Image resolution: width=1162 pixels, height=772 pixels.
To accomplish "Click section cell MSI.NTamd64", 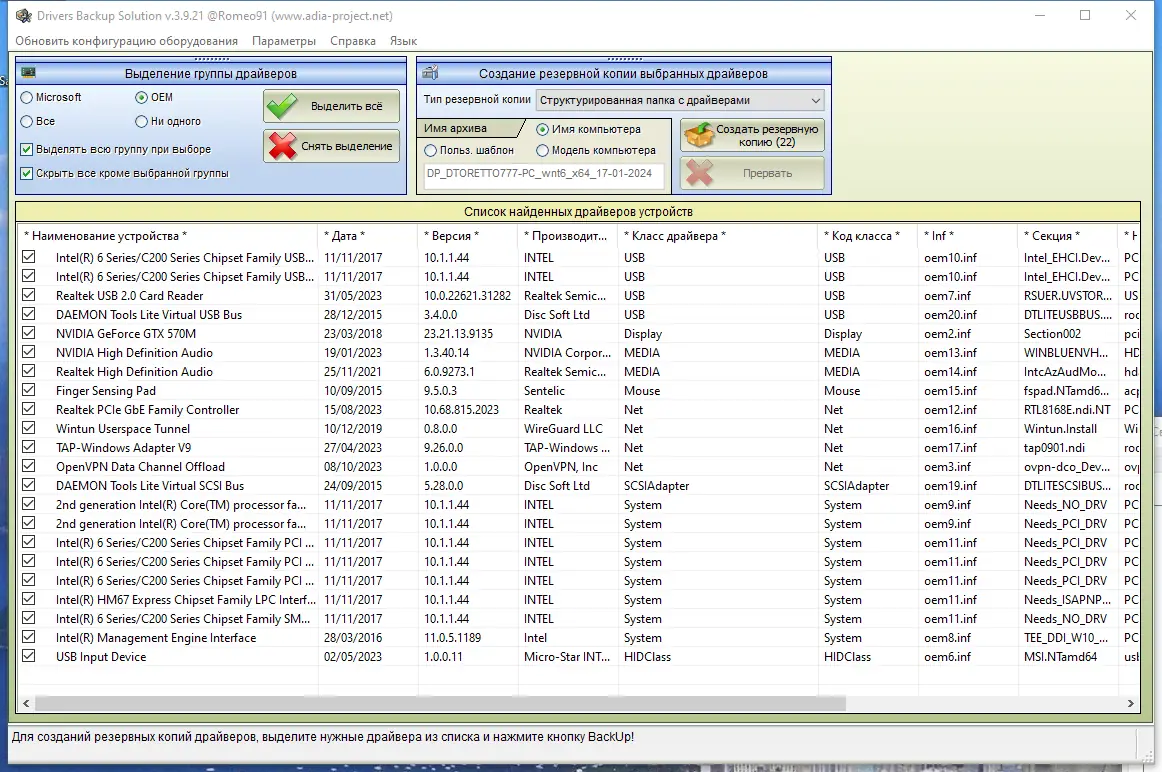I will coord(1060,657).
